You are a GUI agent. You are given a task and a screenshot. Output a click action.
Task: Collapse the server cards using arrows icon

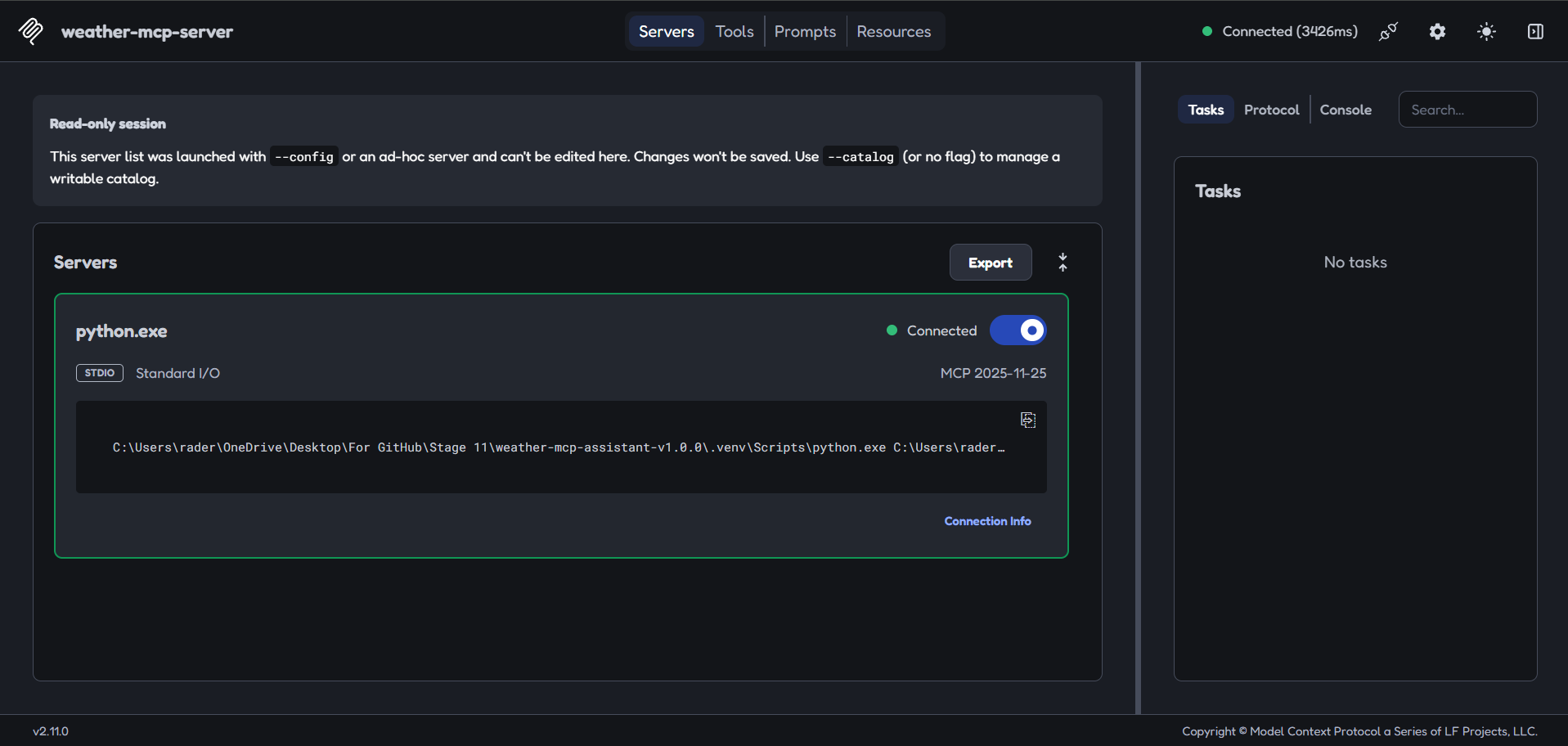(x=1063, y=263)
